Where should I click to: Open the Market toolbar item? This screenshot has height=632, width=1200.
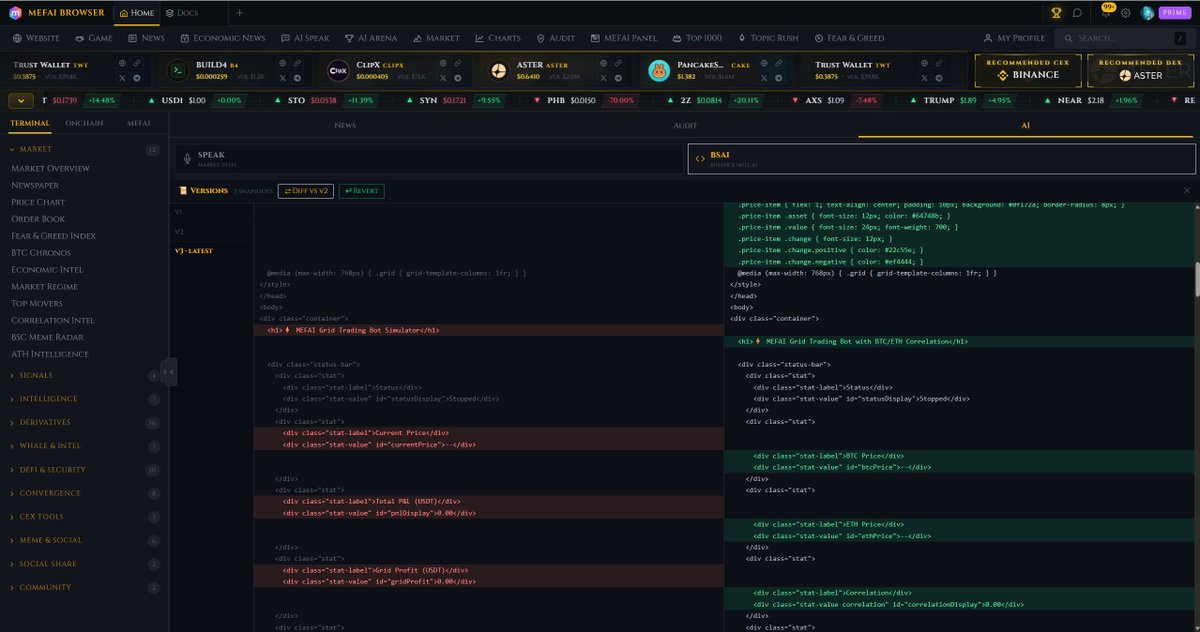435,38
